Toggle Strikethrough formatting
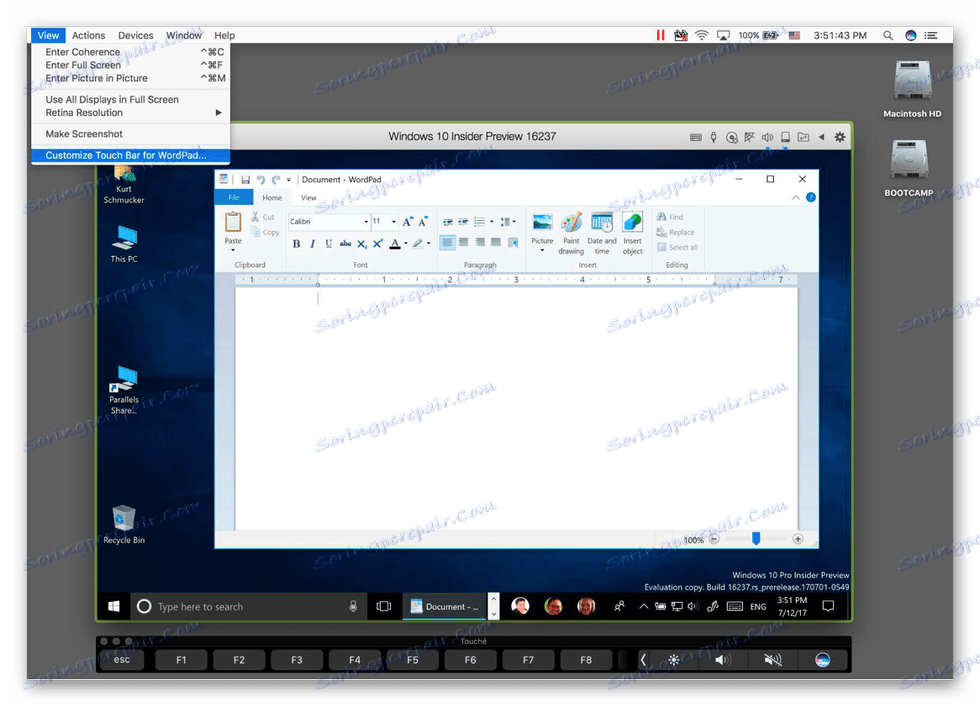Viewport: 980px width, 707px height. (x=345, y=244)
